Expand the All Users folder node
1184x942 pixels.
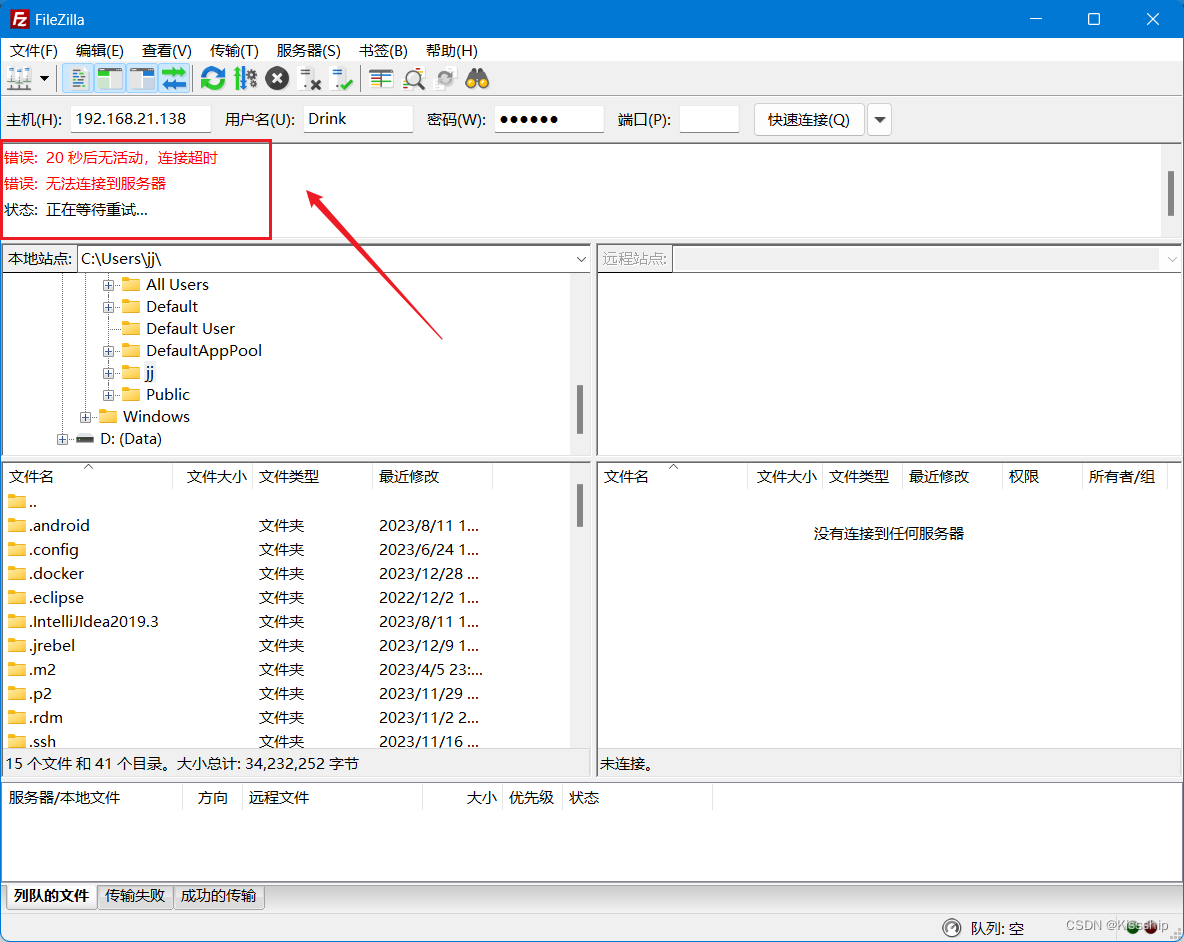[x=109, y=285]
